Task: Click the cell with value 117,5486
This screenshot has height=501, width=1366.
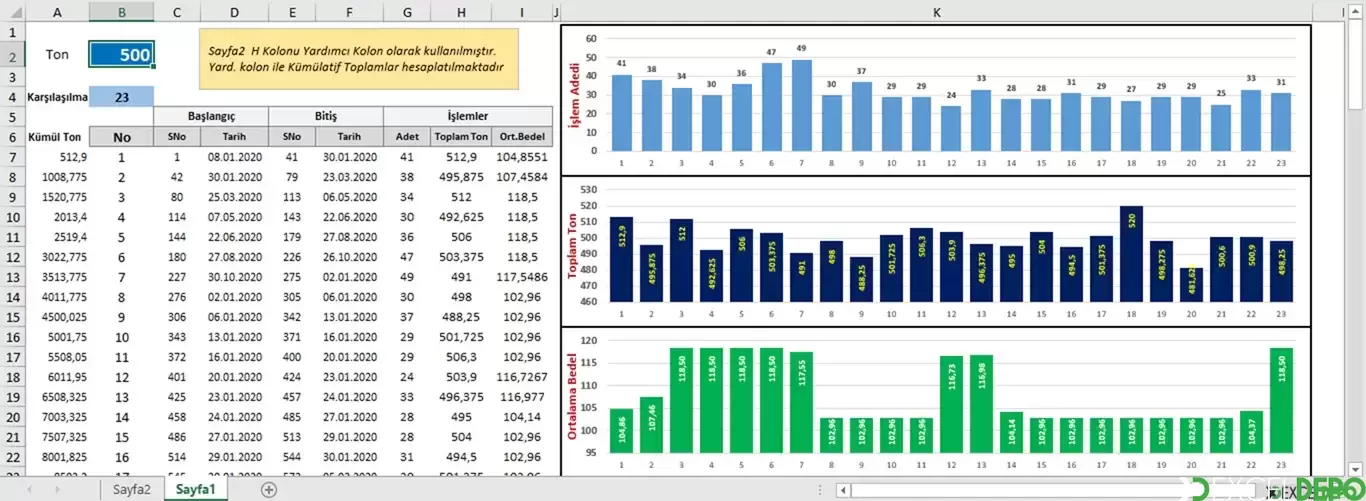Action: tap(521, 277)
